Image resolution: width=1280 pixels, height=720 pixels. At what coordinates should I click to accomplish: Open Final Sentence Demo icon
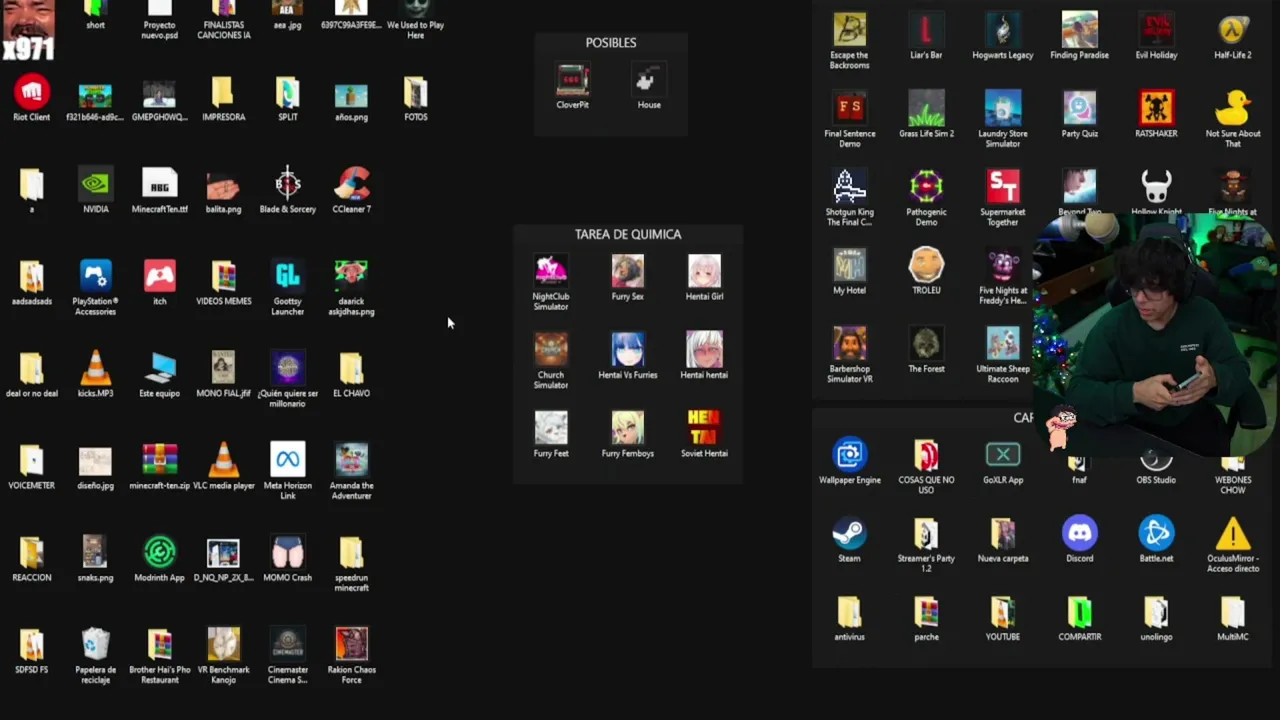850,108
